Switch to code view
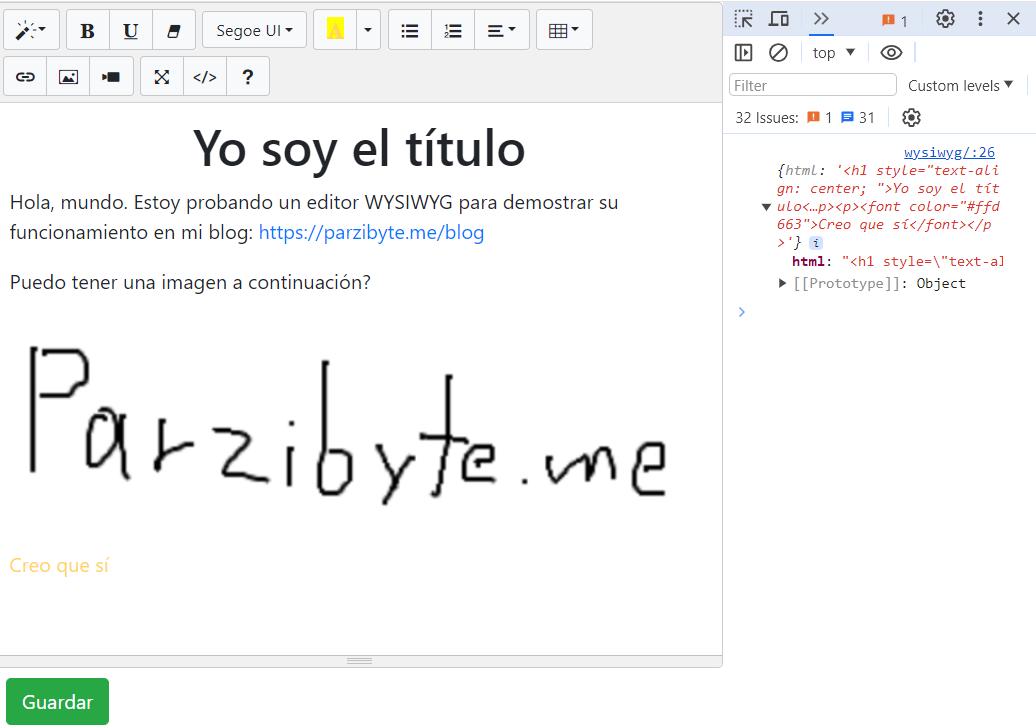 point(205,77)
